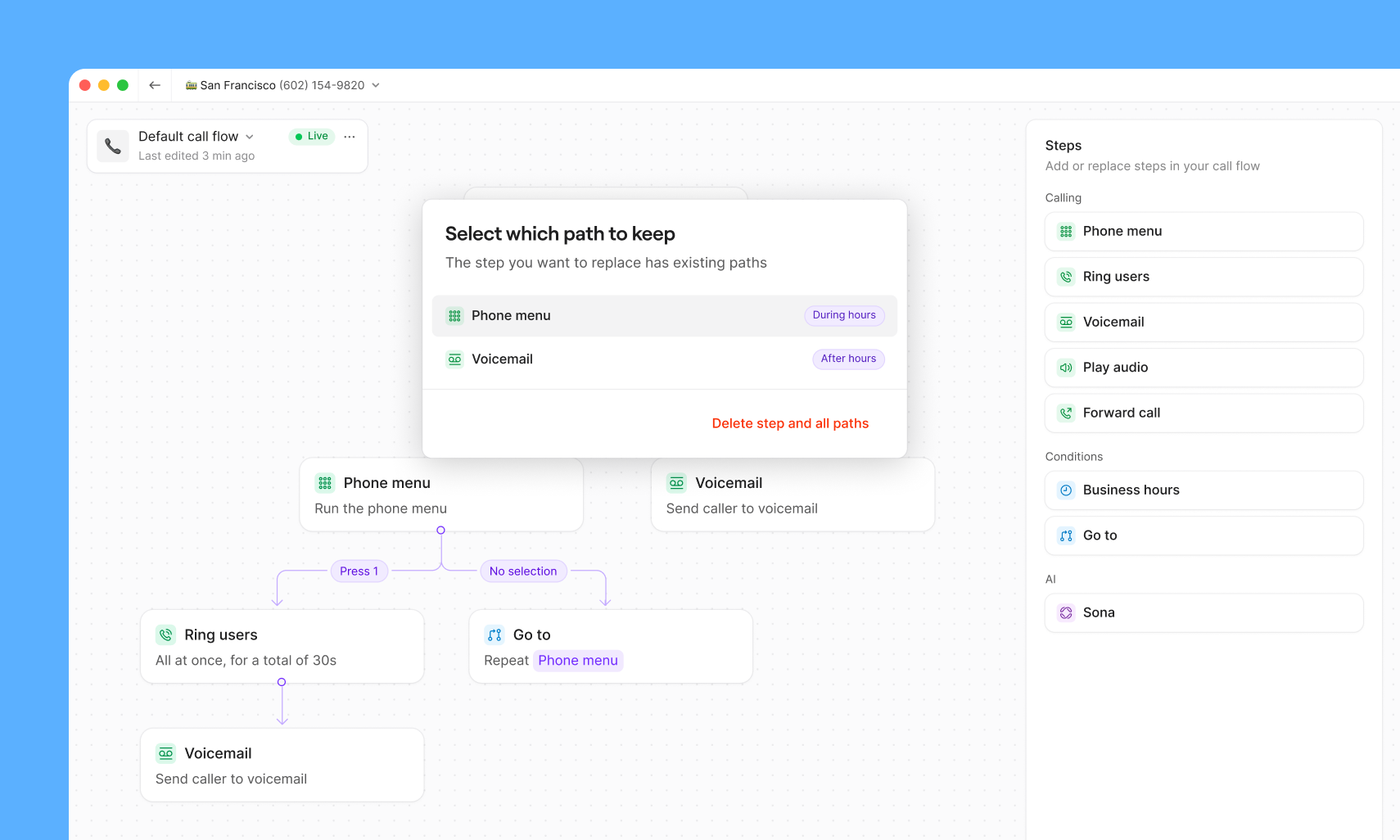The image size is (1400, 840).
Task: Click the Phone menu keypad icon in Steps
Action: [x=1066, y=232]
